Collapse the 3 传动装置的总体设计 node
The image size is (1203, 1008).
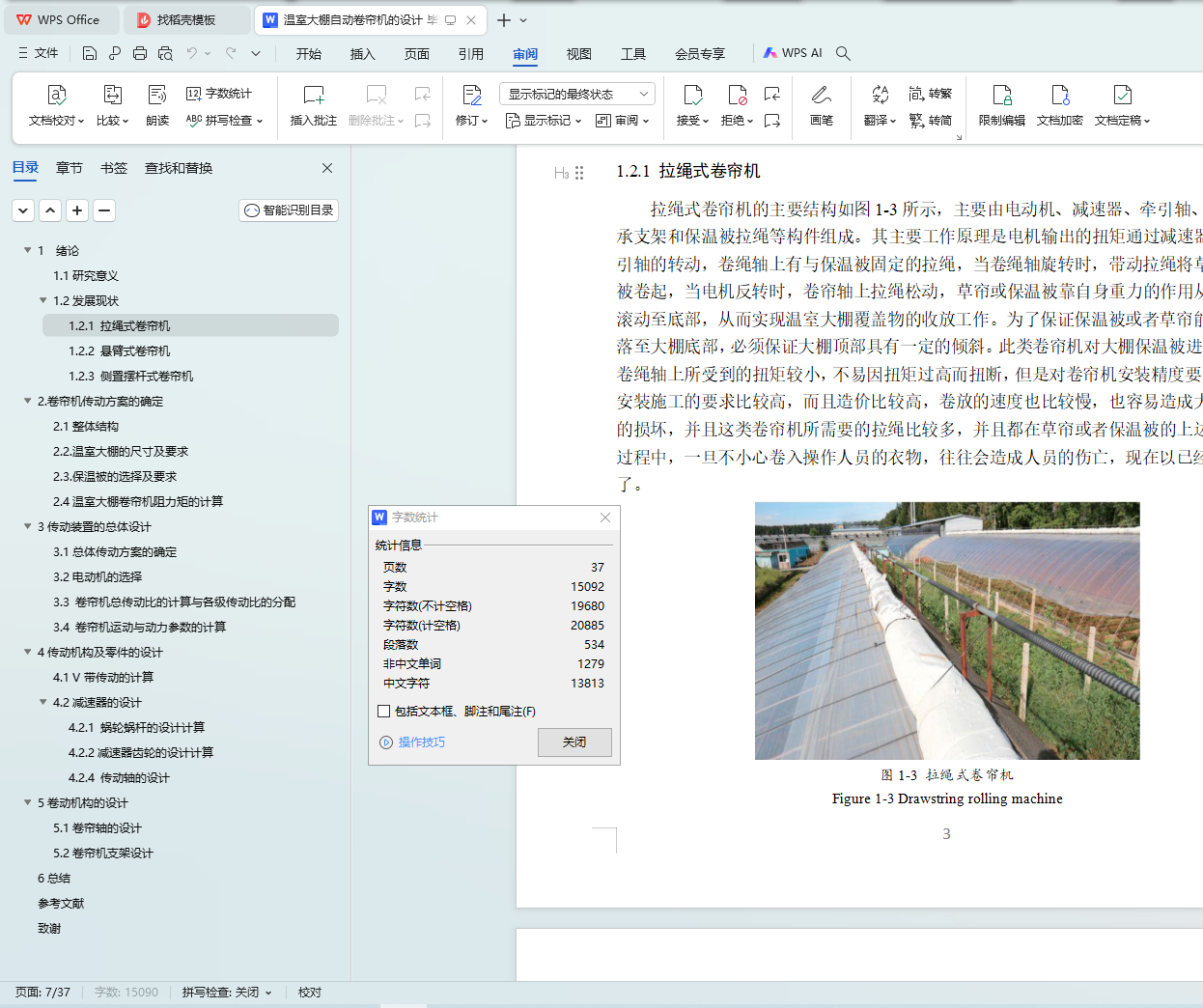pos(27,526)
